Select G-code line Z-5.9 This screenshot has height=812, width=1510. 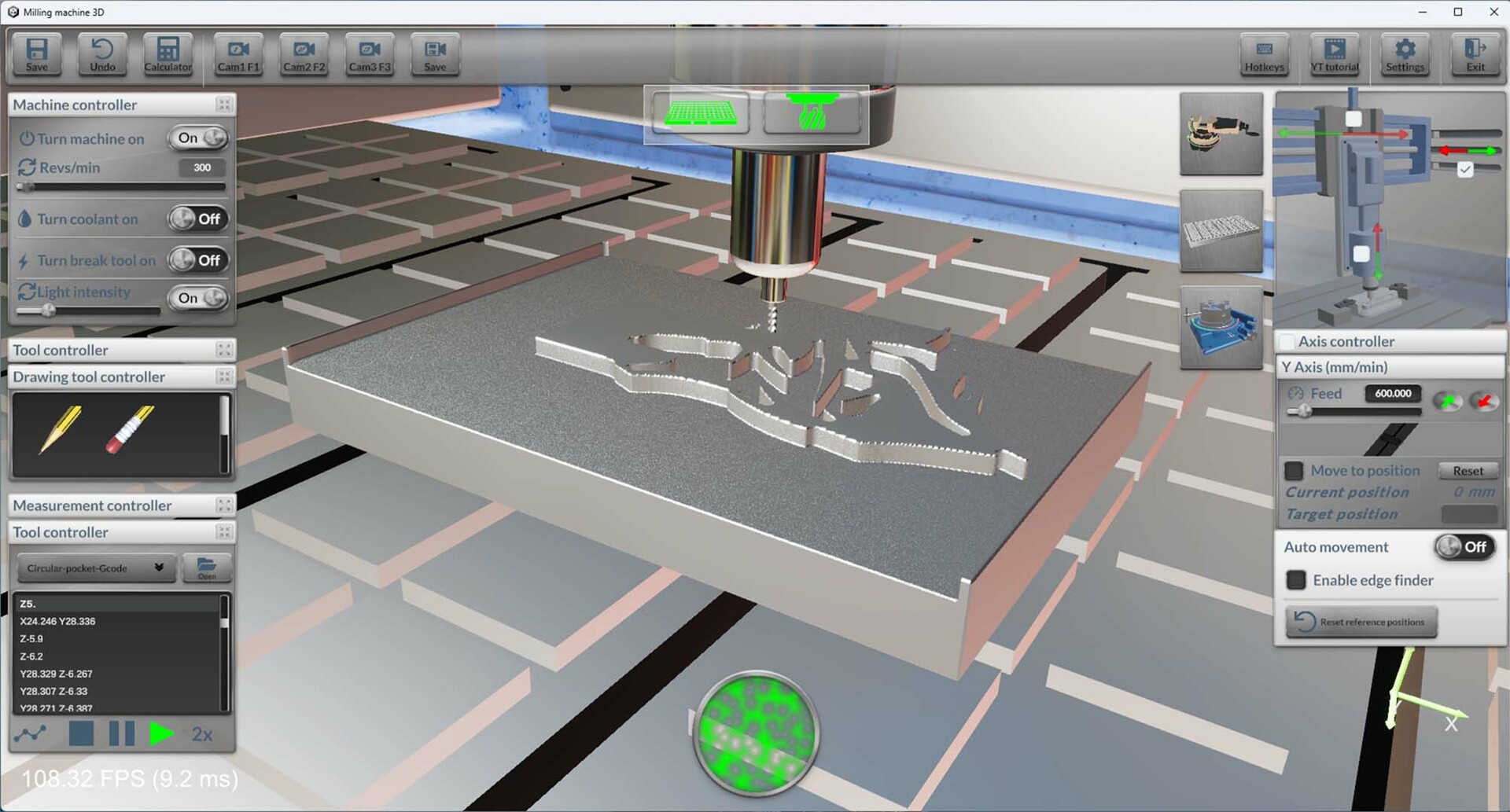pos(31,638)
